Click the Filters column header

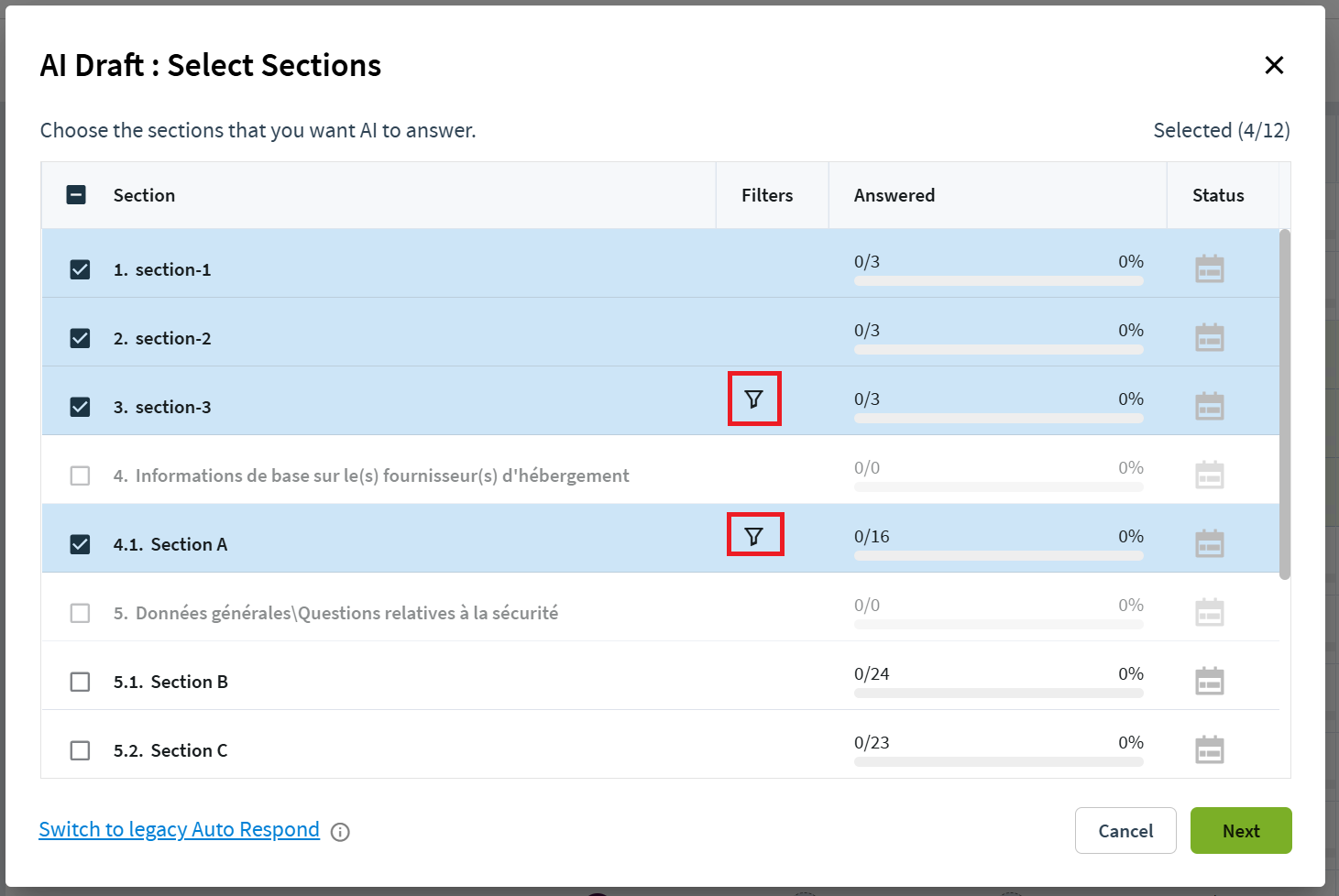click(x=767, y=195)
